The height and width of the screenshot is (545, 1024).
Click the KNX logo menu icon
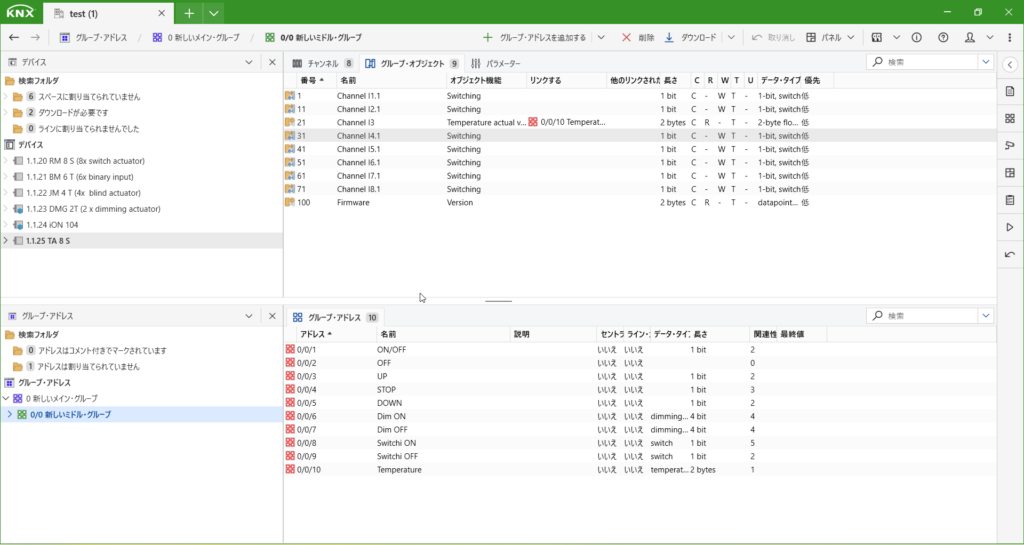coord(22,12)
